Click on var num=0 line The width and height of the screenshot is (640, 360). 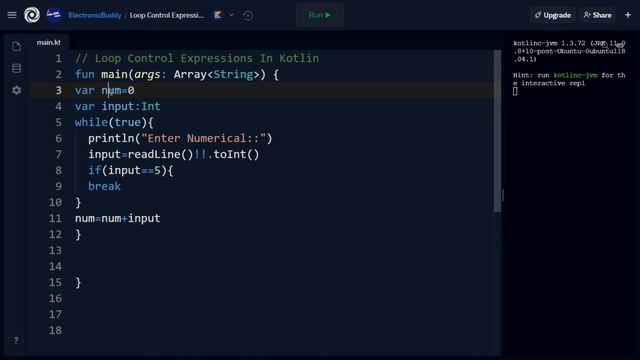(x=104, y=90)
